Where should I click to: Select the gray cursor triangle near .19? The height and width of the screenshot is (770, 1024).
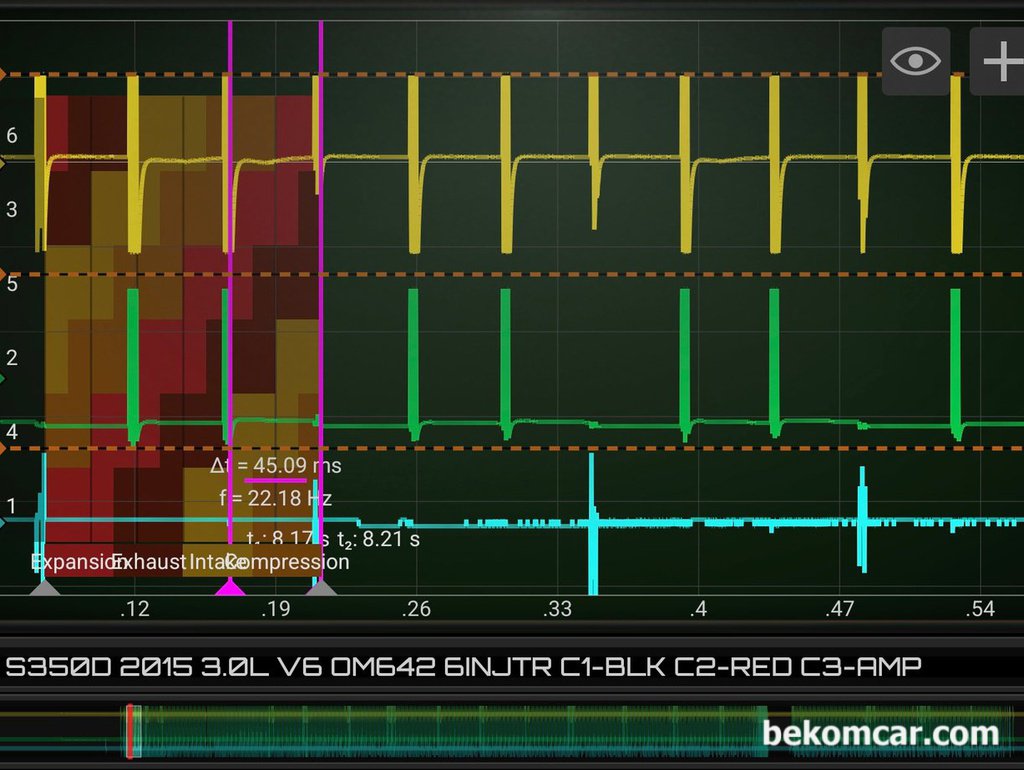tap(321, 586)
